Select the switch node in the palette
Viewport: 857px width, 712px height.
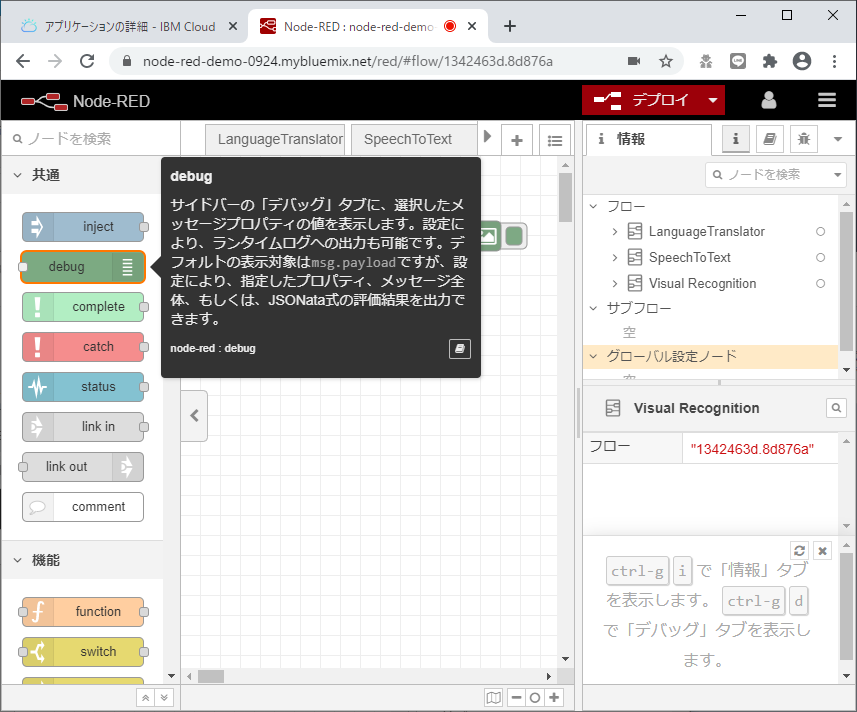(84, 651)
